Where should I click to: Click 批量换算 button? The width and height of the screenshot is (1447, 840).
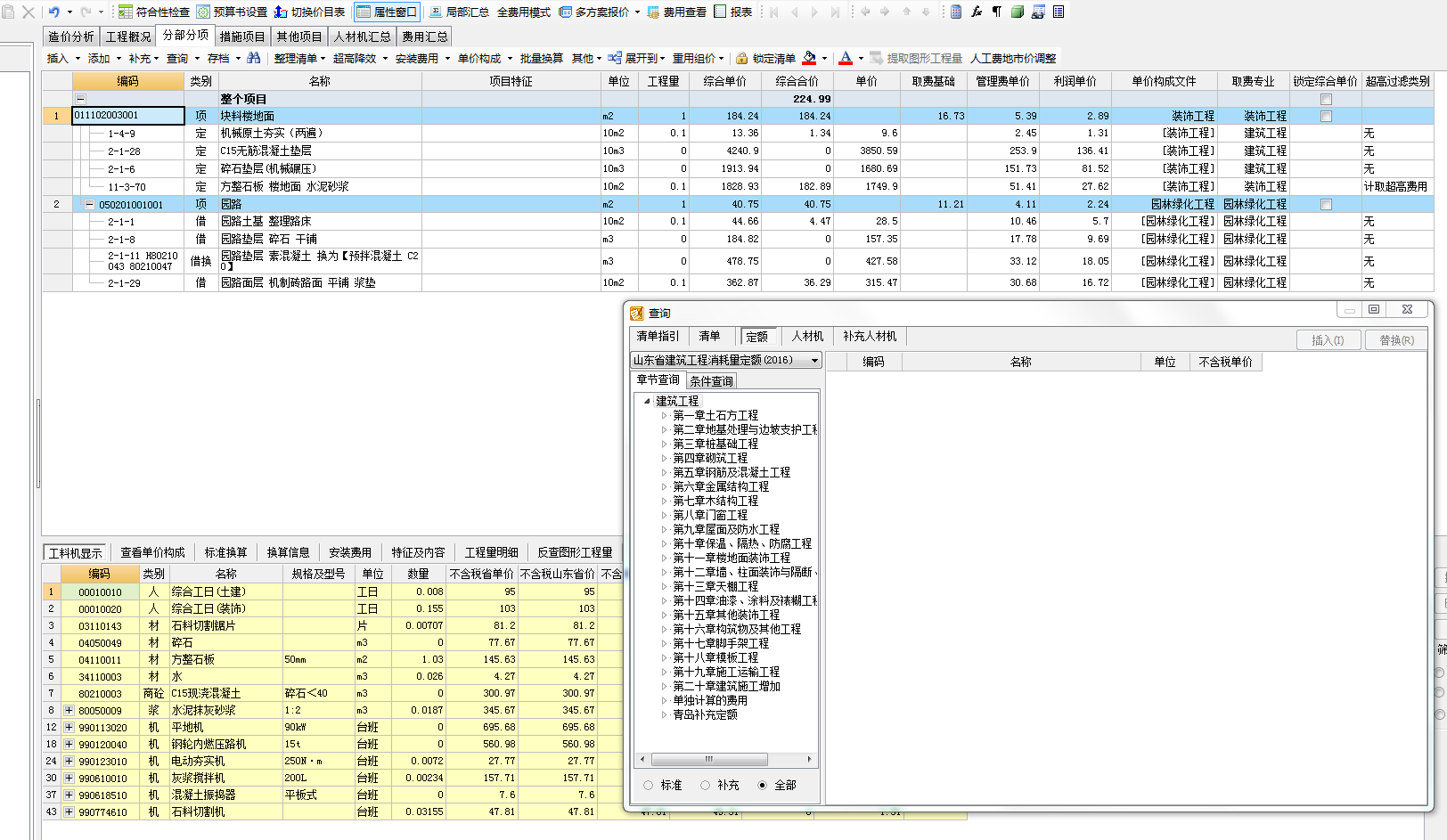[x=542, y=58]
